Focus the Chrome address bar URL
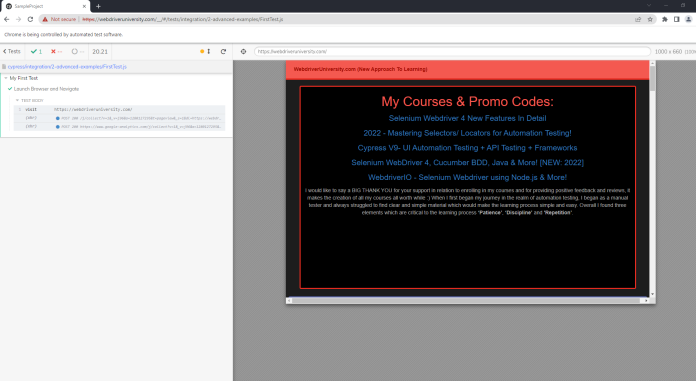Screen dimensions: 697x382 pyautogui.click(x=183, y=20)
